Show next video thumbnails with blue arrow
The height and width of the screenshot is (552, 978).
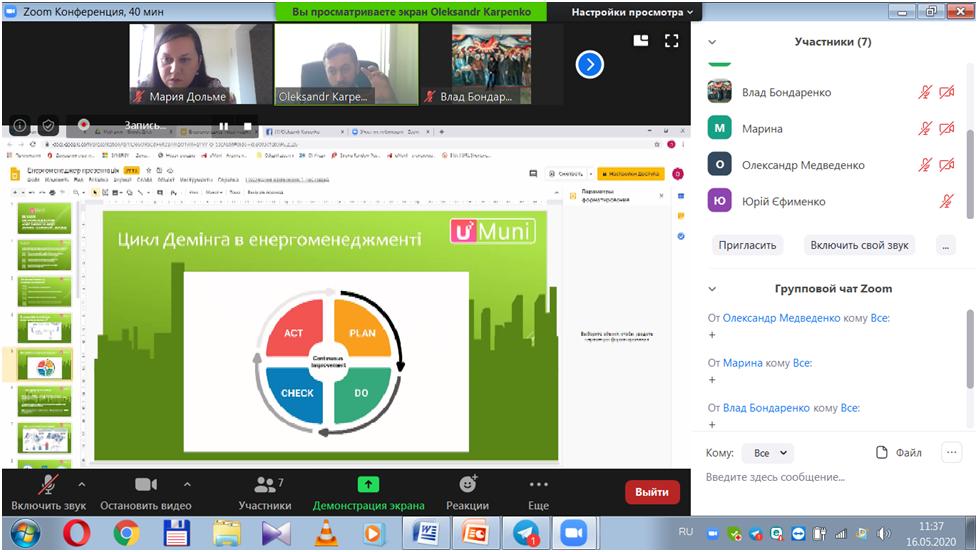click(590, 65)
